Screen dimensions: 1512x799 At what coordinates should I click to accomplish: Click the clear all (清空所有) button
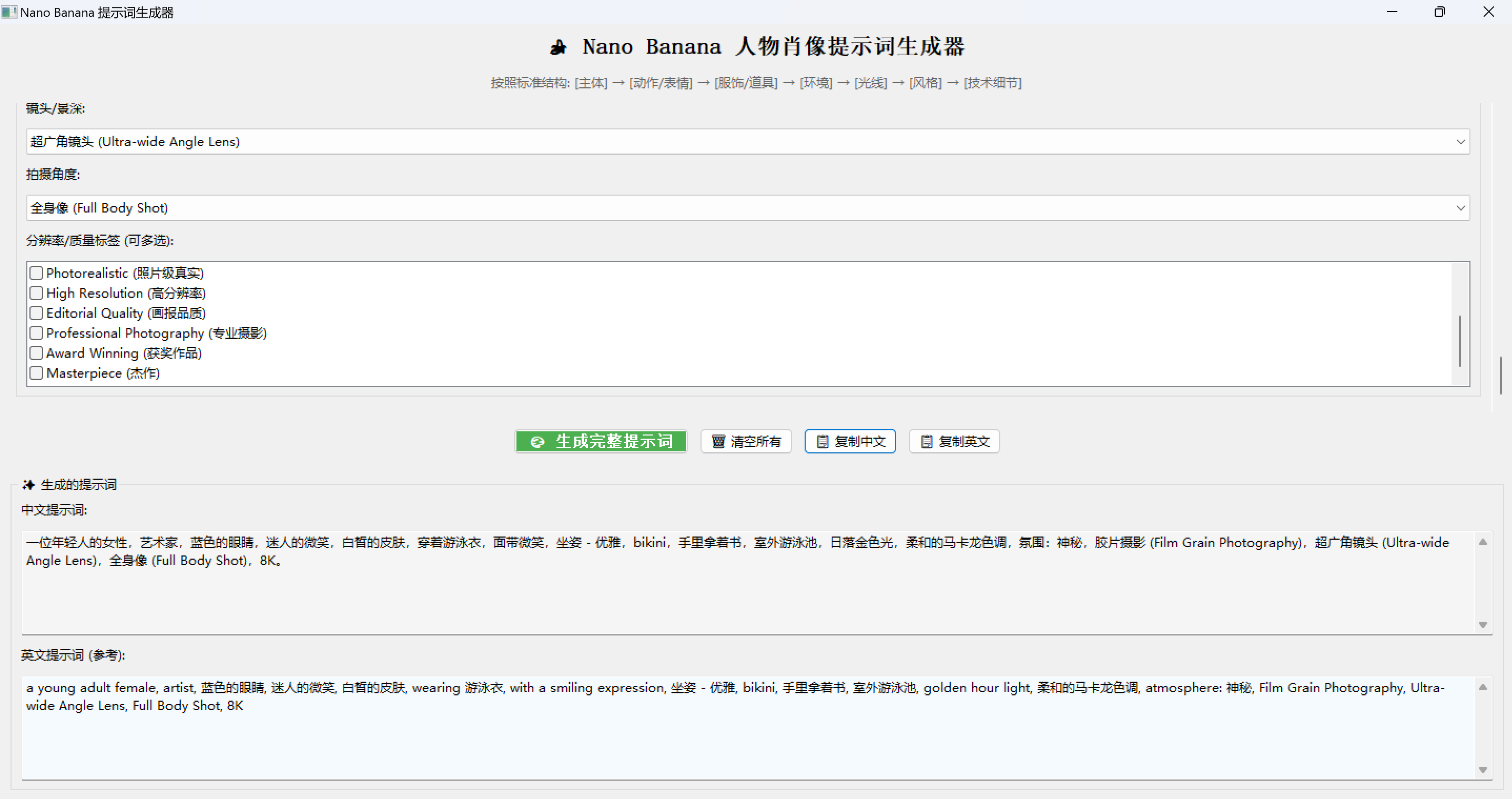click(x=745, y=441)
